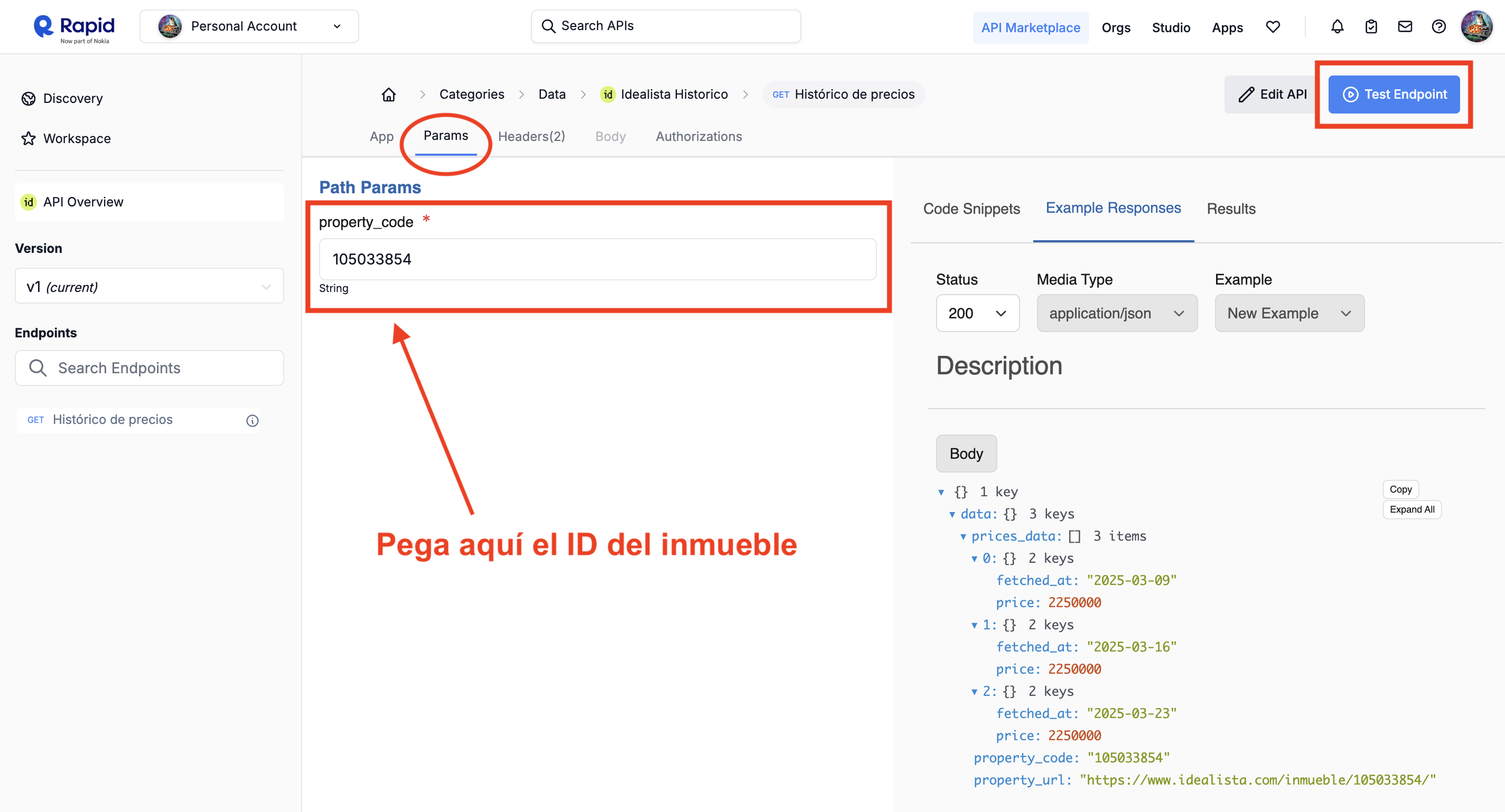Screen dimensions: 1505x812
Task: Open the Headers(2) tab
Action: [531, 137]
